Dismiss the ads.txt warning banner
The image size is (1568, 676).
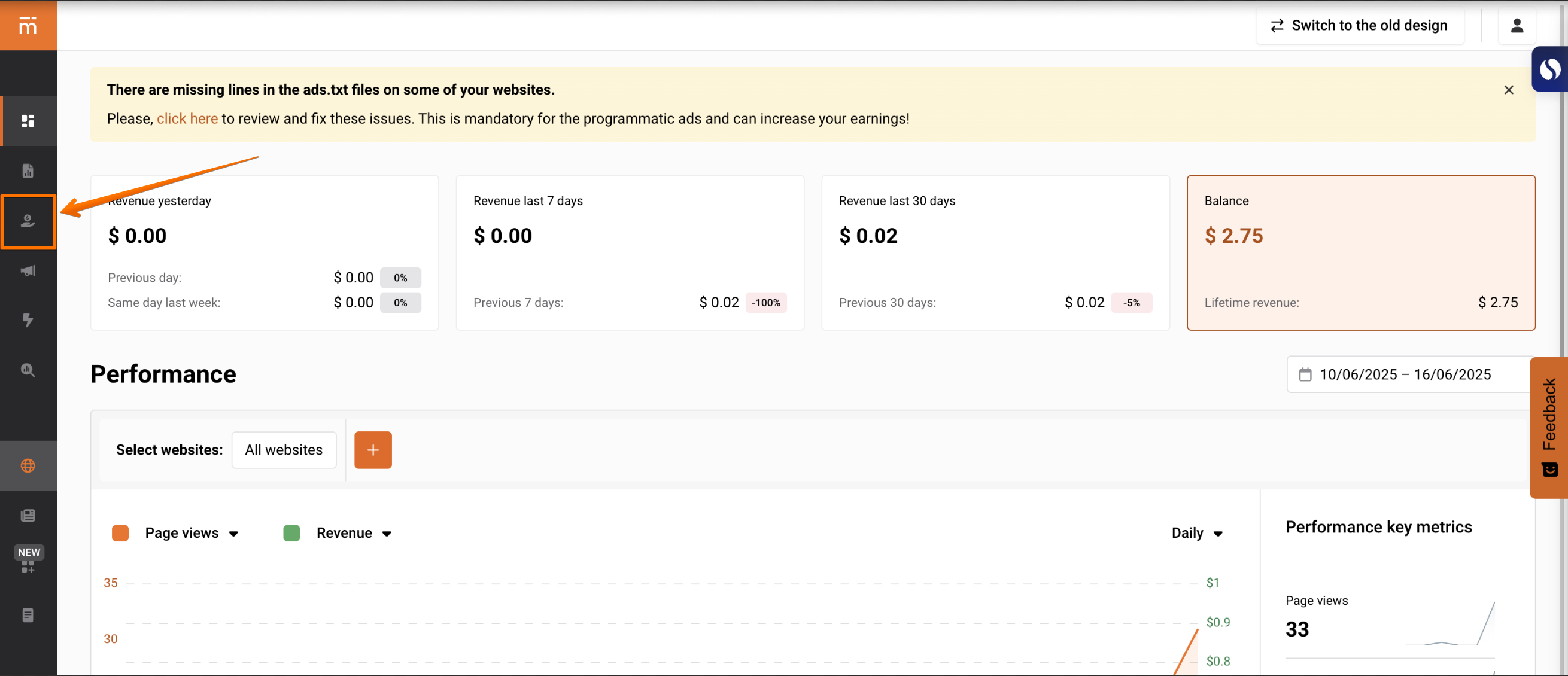(x=1508, y=90)
